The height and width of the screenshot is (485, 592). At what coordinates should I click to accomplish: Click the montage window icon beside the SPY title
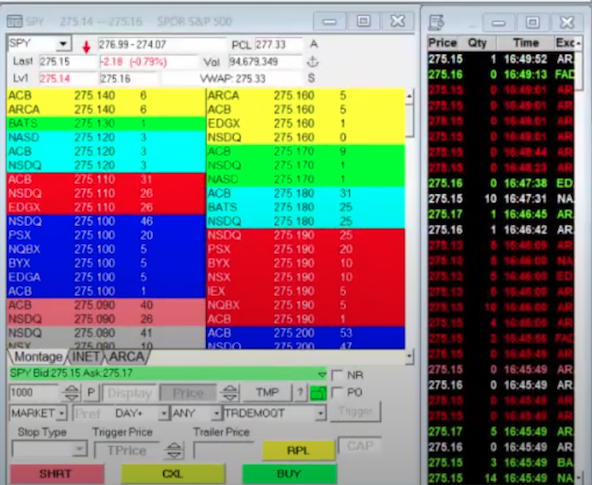[15, 22]
